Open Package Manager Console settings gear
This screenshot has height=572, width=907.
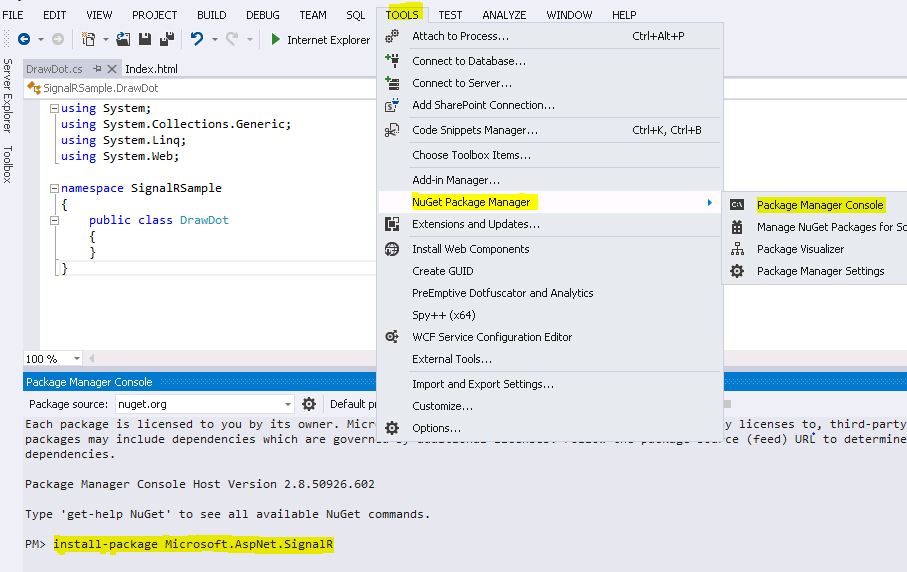tap(309, 404)
